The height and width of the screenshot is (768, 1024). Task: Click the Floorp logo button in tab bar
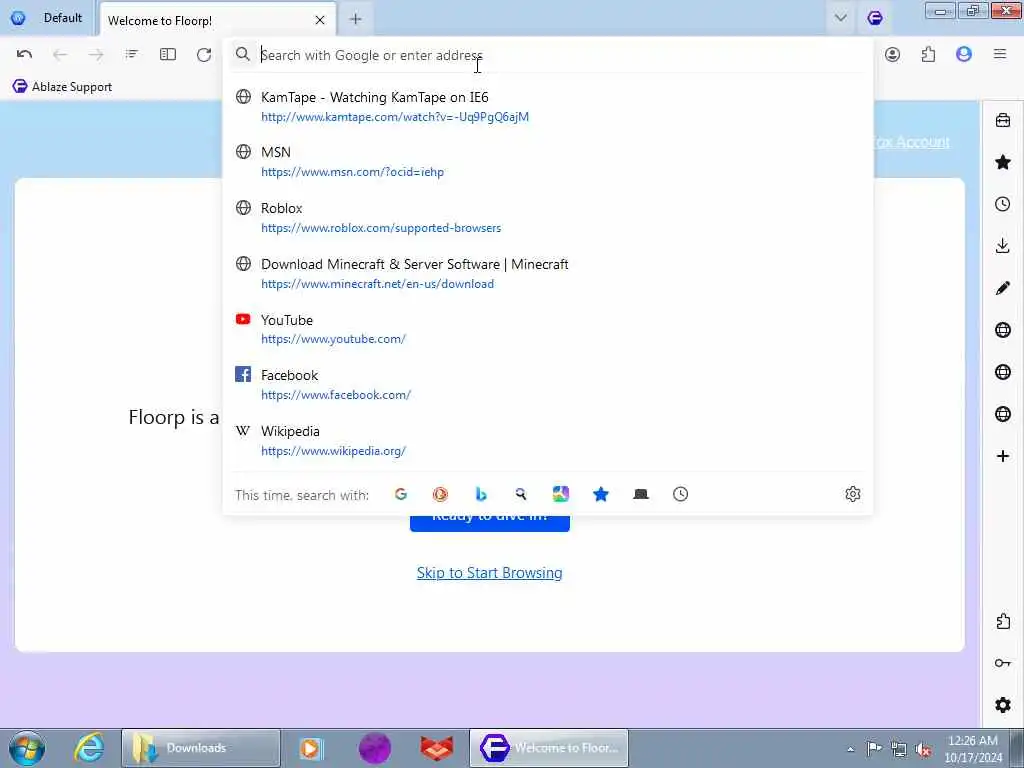pos(875,18)
